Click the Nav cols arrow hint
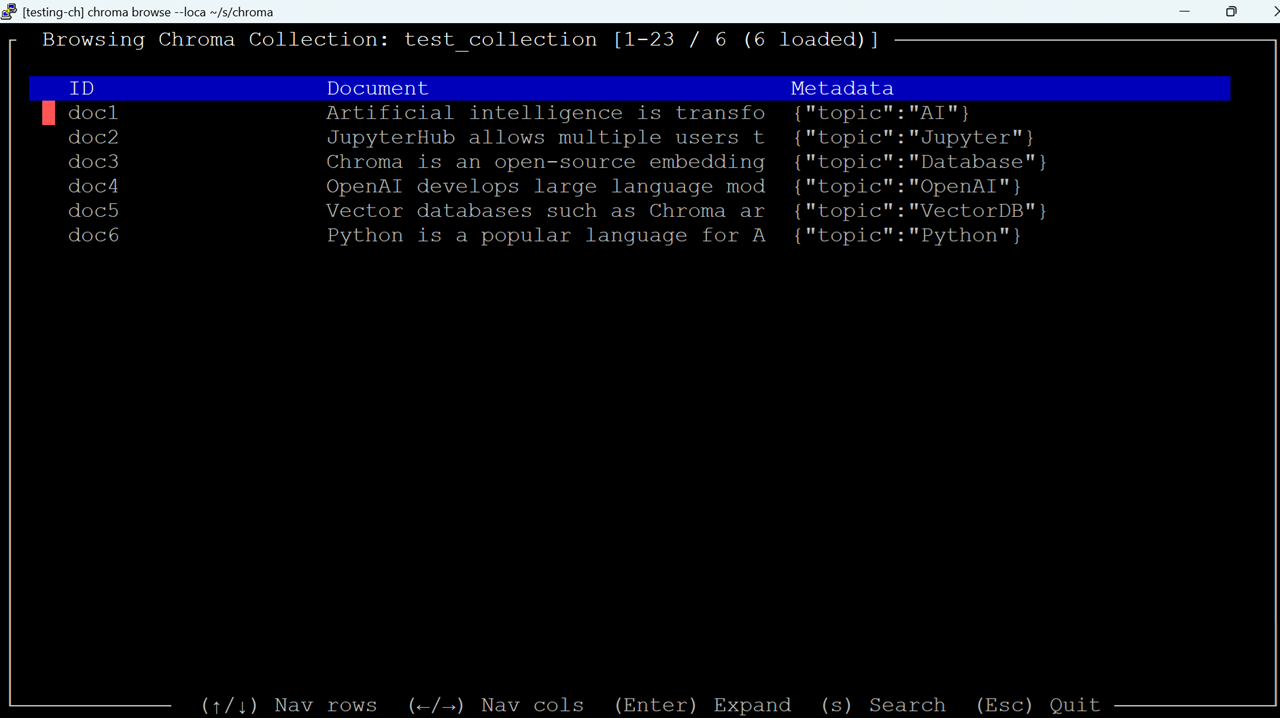Image resolution: width=1280 pixels, height=720 pixels. point(496,705)
